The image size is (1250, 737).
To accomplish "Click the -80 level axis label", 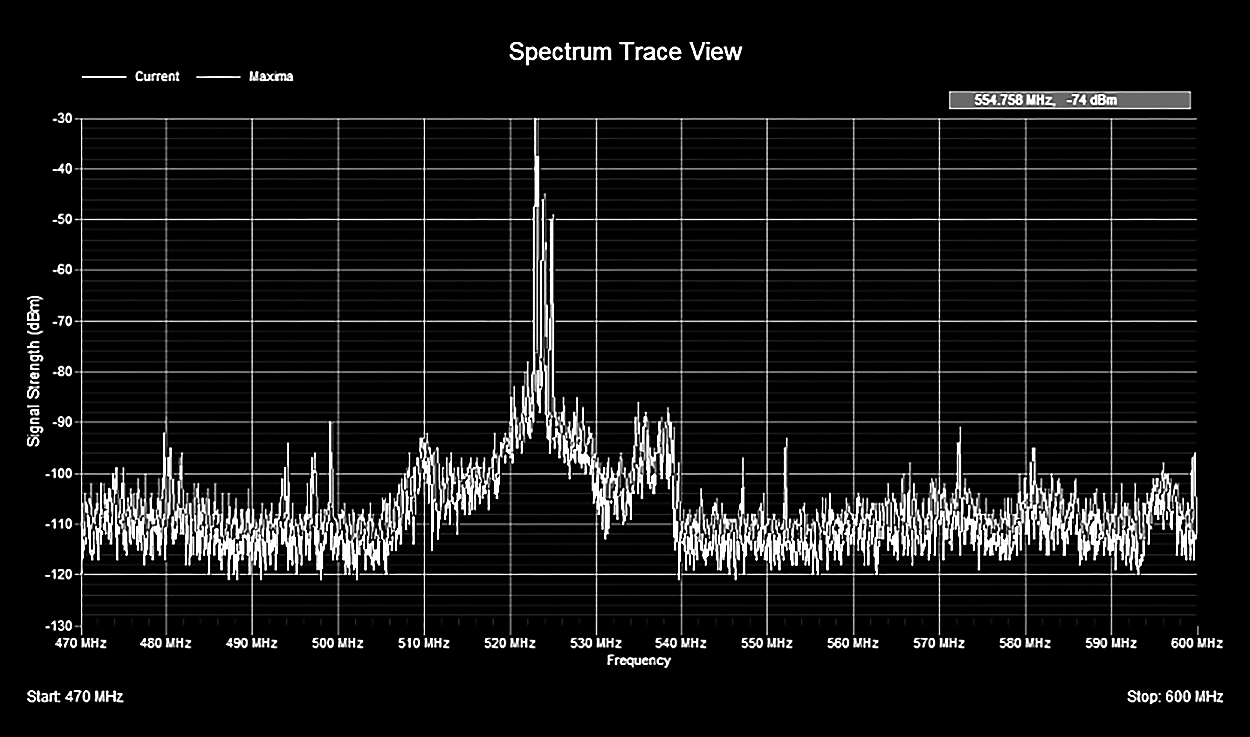I will 61,372.
